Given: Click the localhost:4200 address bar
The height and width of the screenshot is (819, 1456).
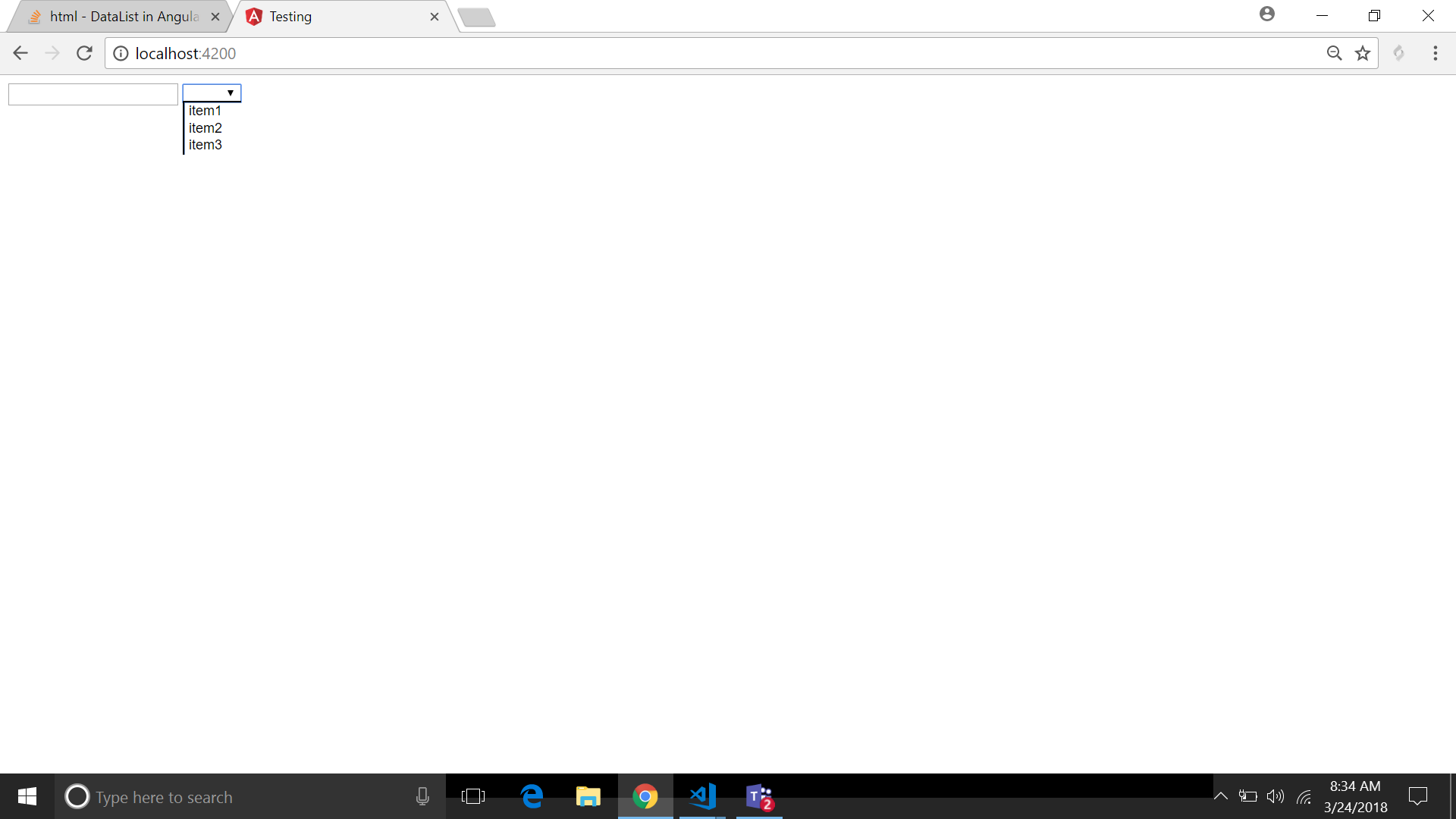Looking at the screenshot, I should [682, 53].
